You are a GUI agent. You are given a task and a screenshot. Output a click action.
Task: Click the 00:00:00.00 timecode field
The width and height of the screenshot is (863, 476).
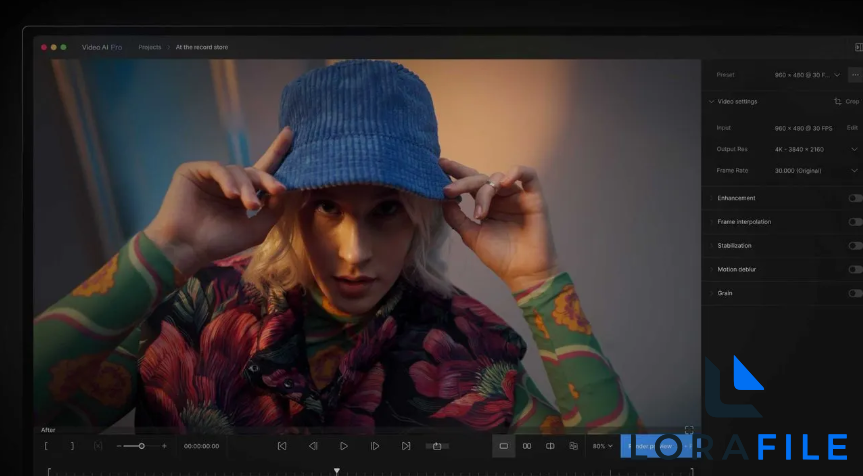pyautogui.click(x=201, y=446)
